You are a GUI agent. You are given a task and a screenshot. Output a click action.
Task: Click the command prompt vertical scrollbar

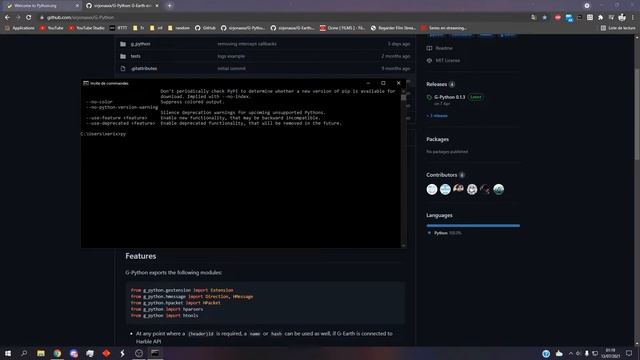[404, 167]
